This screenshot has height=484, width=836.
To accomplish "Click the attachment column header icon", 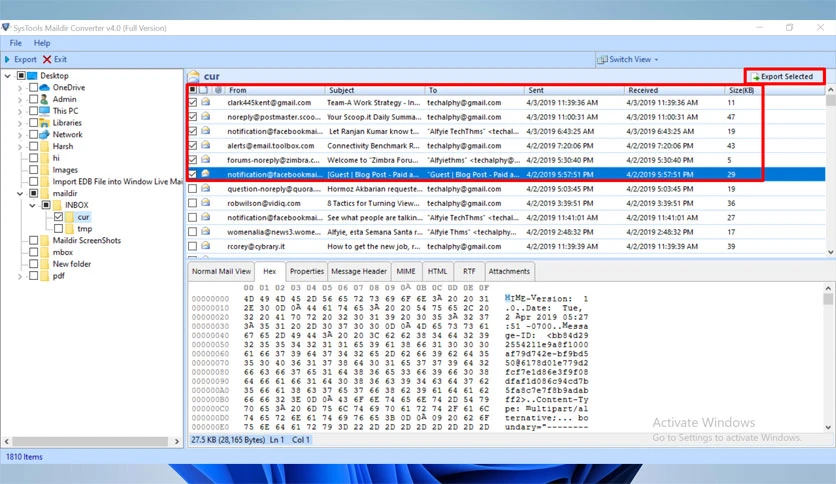I will (x=218, y=90).
